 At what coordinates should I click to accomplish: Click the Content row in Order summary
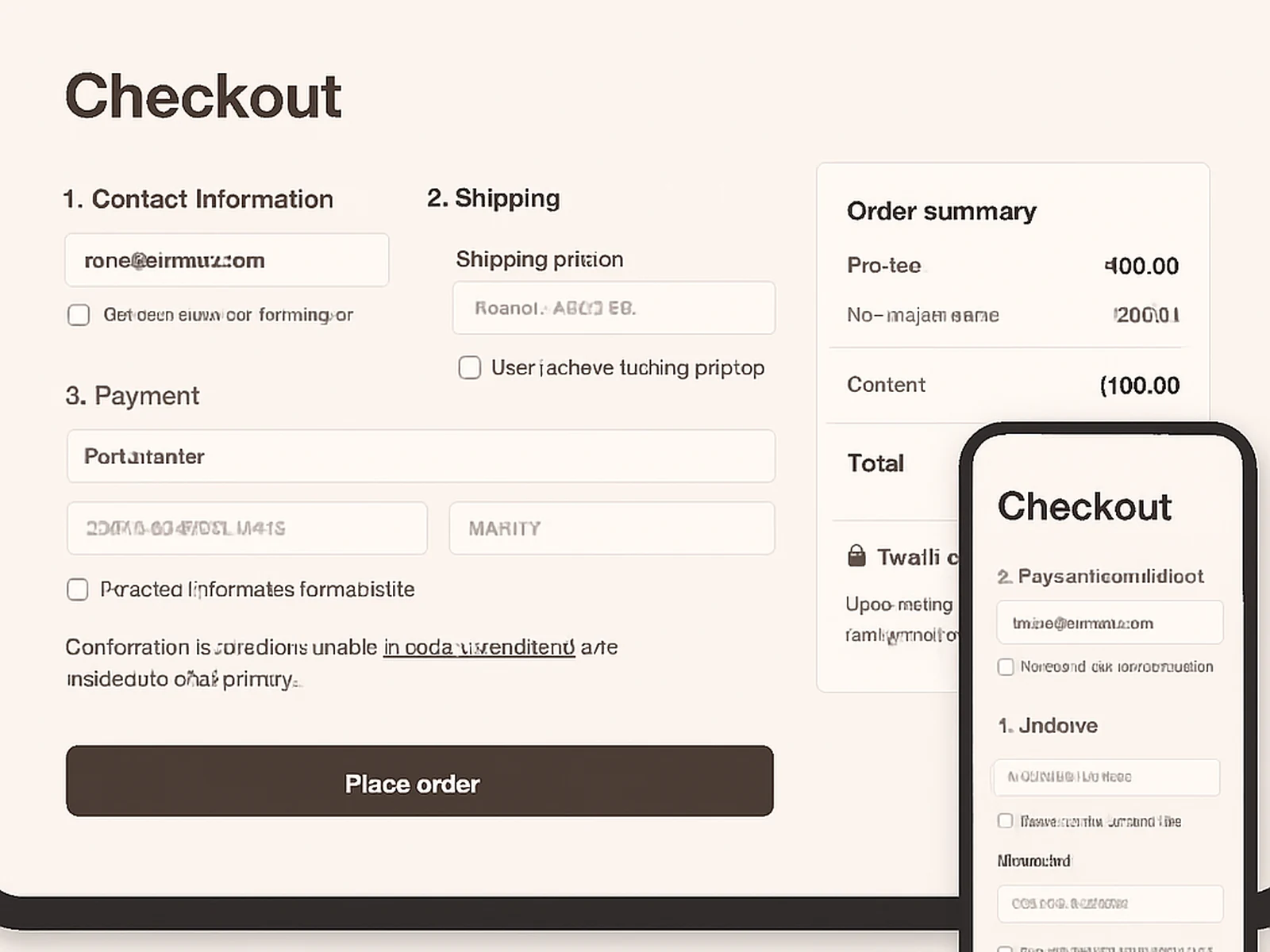[x=886, y=385]
